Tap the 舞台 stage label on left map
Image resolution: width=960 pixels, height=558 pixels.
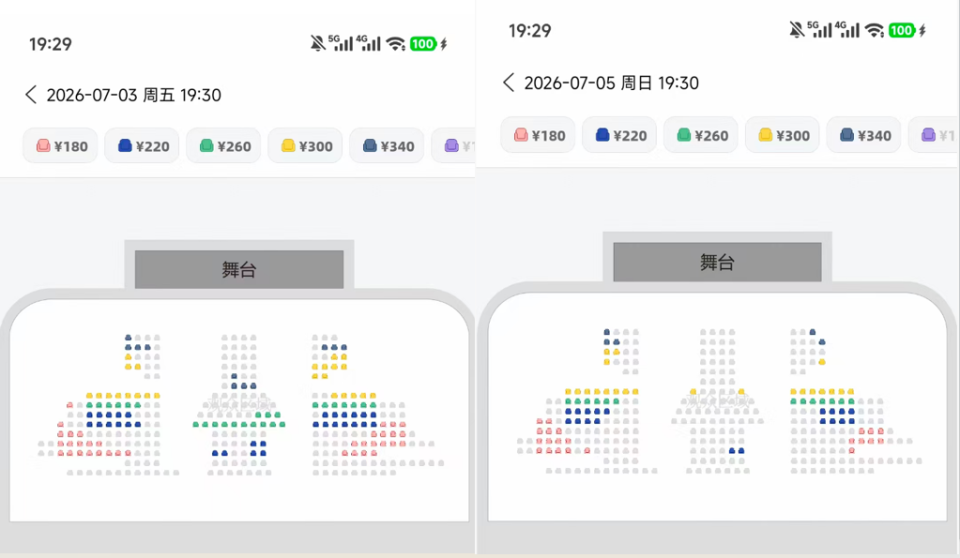click(x=239, y=270)
